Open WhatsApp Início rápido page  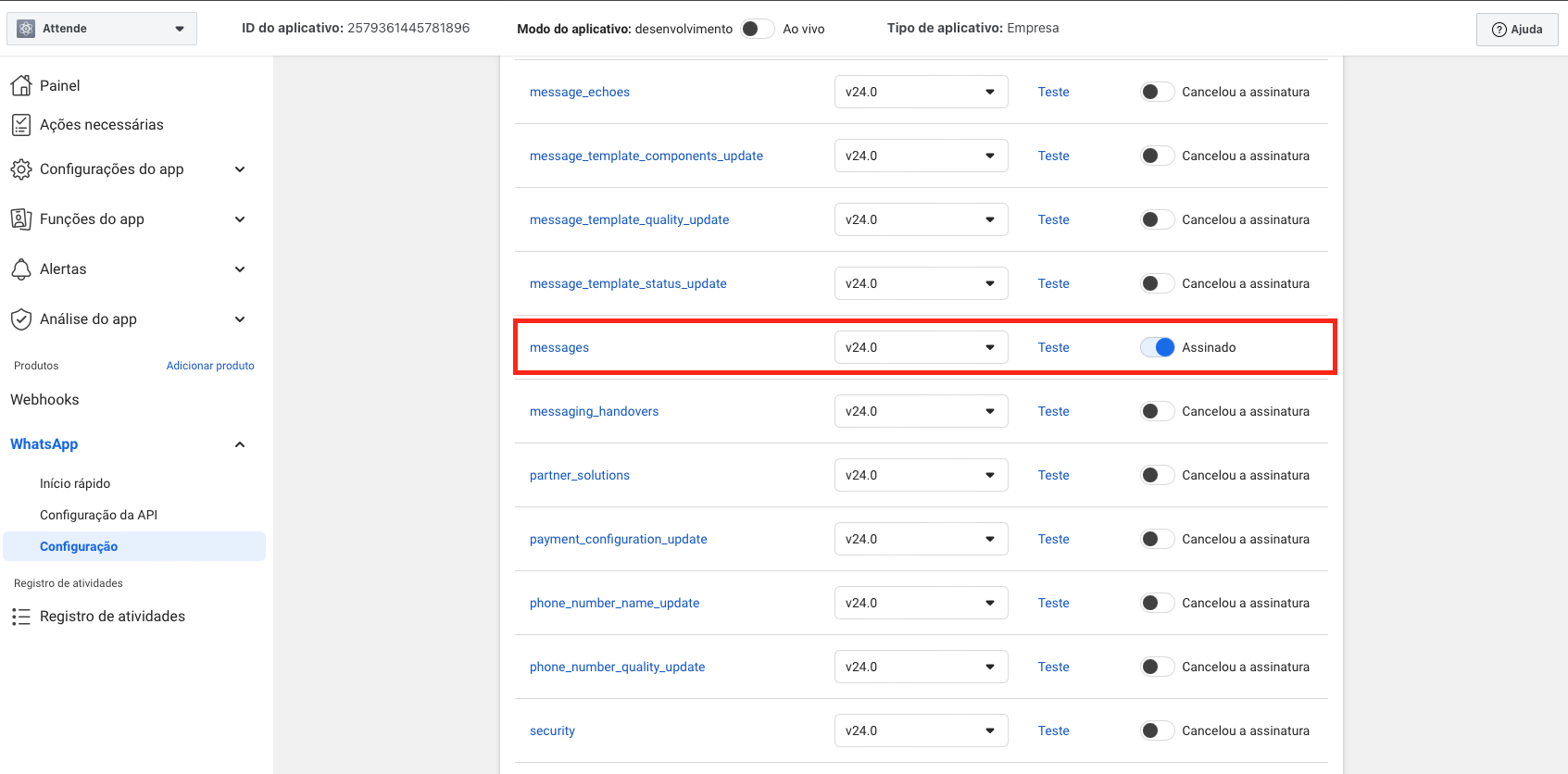pyautogui.click(x=75, y=483)
